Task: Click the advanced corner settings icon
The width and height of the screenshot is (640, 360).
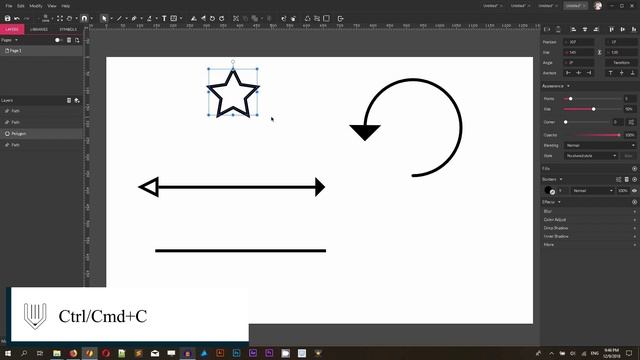Action: (631, 122)
